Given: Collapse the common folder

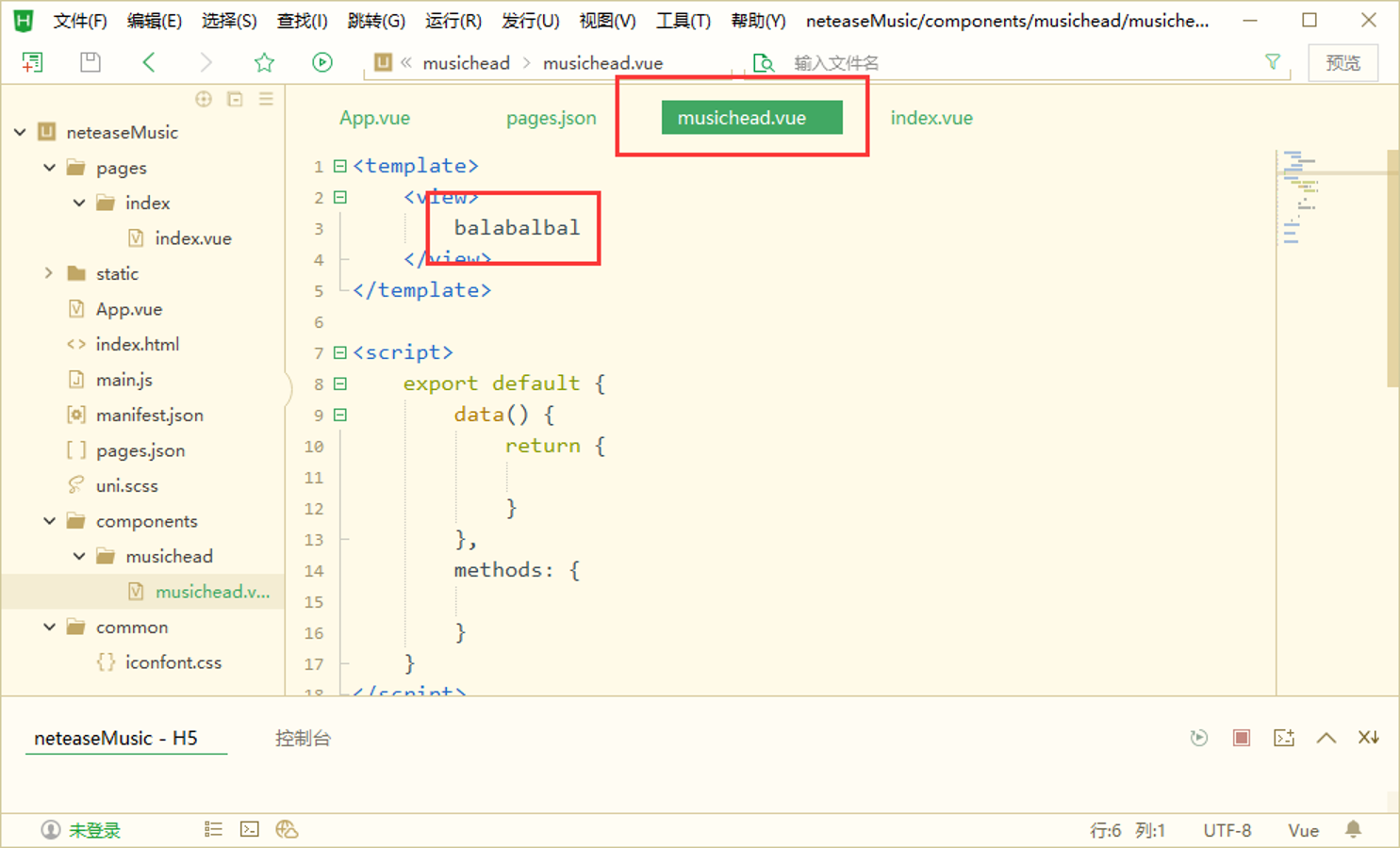Looking at the screenshot, I should click(49, 627).
